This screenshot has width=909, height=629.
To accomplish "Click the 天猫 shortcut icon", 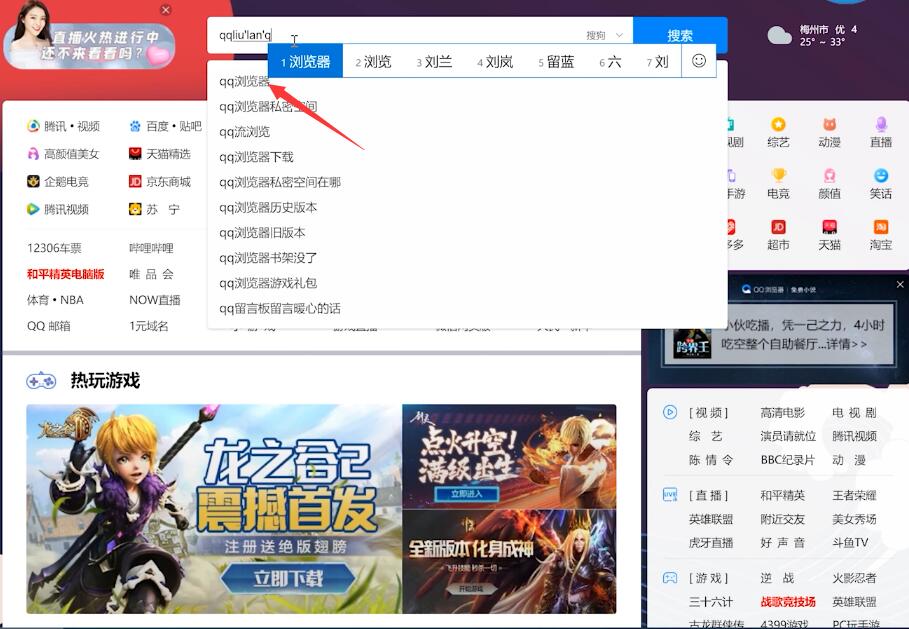I will (x=830, y=227).
